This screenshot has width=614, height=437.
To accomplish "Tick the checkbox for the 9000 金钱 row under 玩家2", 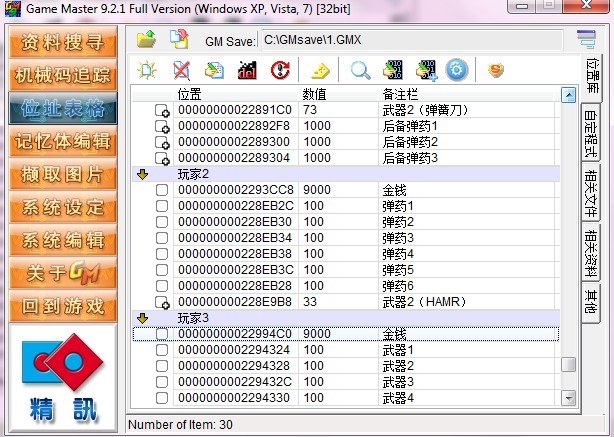I will (x=162, y=190).
